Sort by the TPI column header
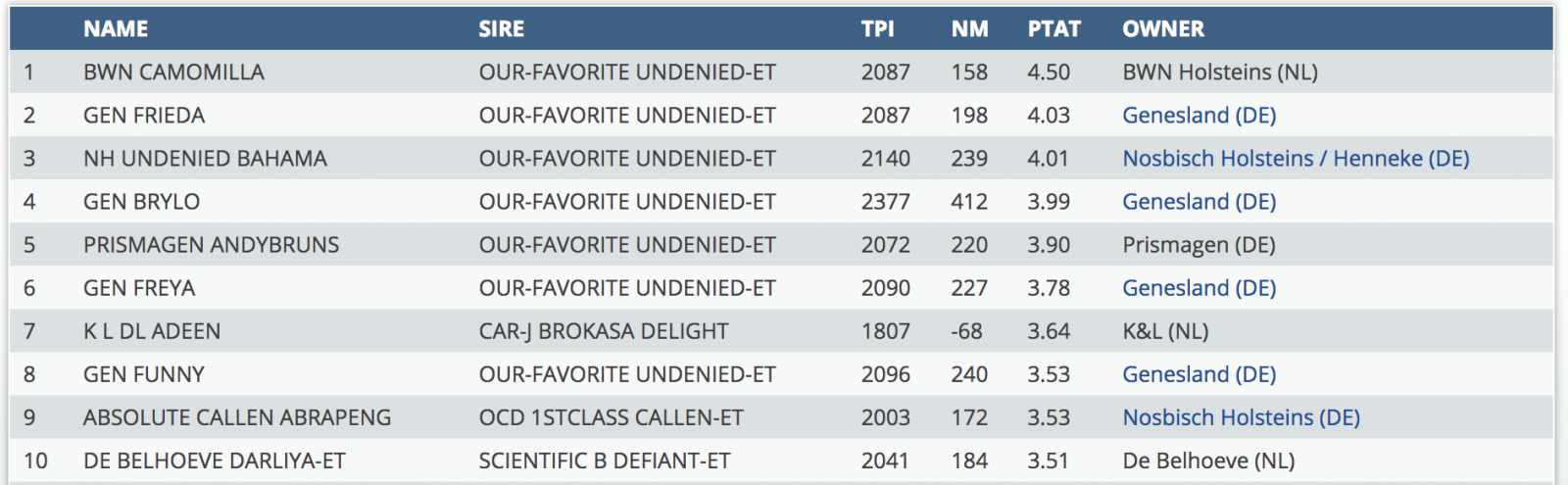 point(877,29)
